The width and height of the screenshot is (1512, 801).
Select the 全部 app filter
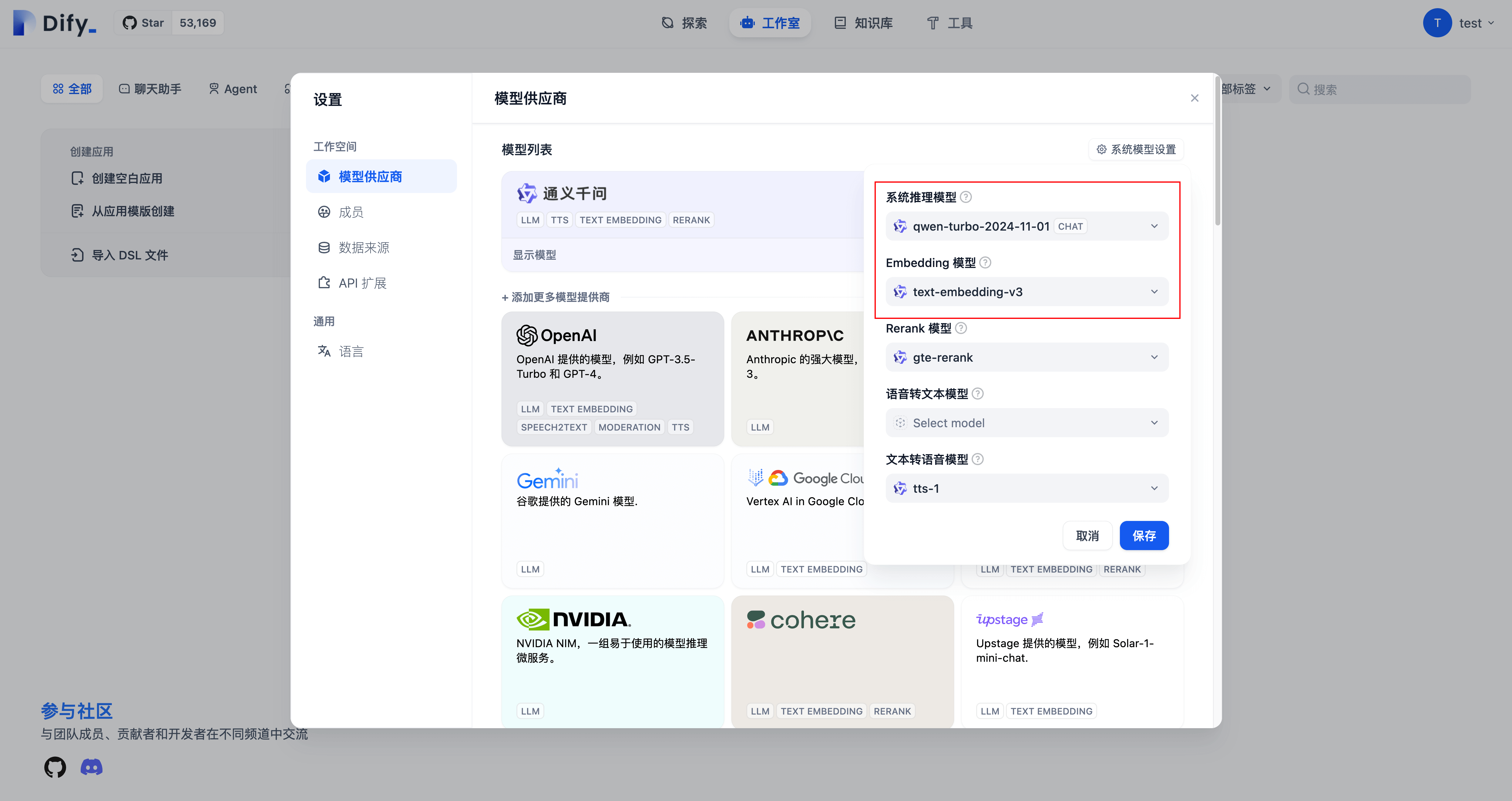[x=72, y=89]
